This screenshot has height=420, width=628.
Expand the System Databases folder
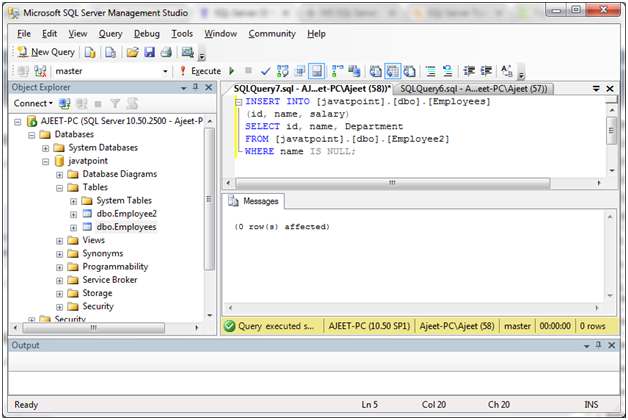[46, 148]
